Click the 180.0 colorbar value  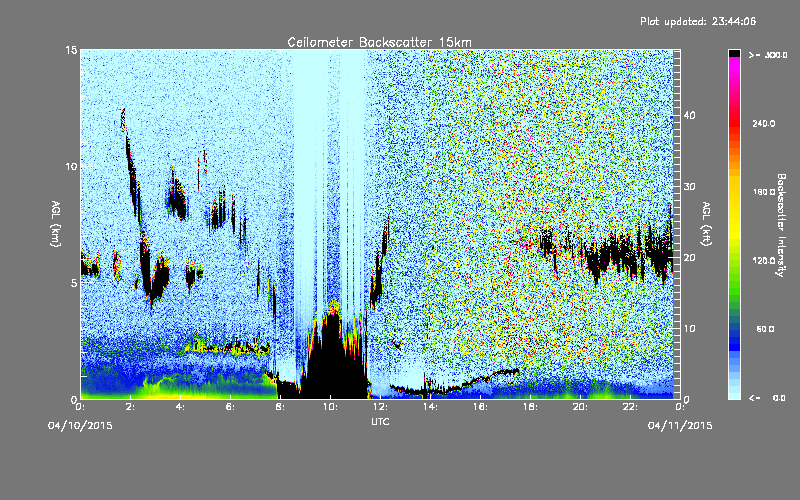coord(764,192)
